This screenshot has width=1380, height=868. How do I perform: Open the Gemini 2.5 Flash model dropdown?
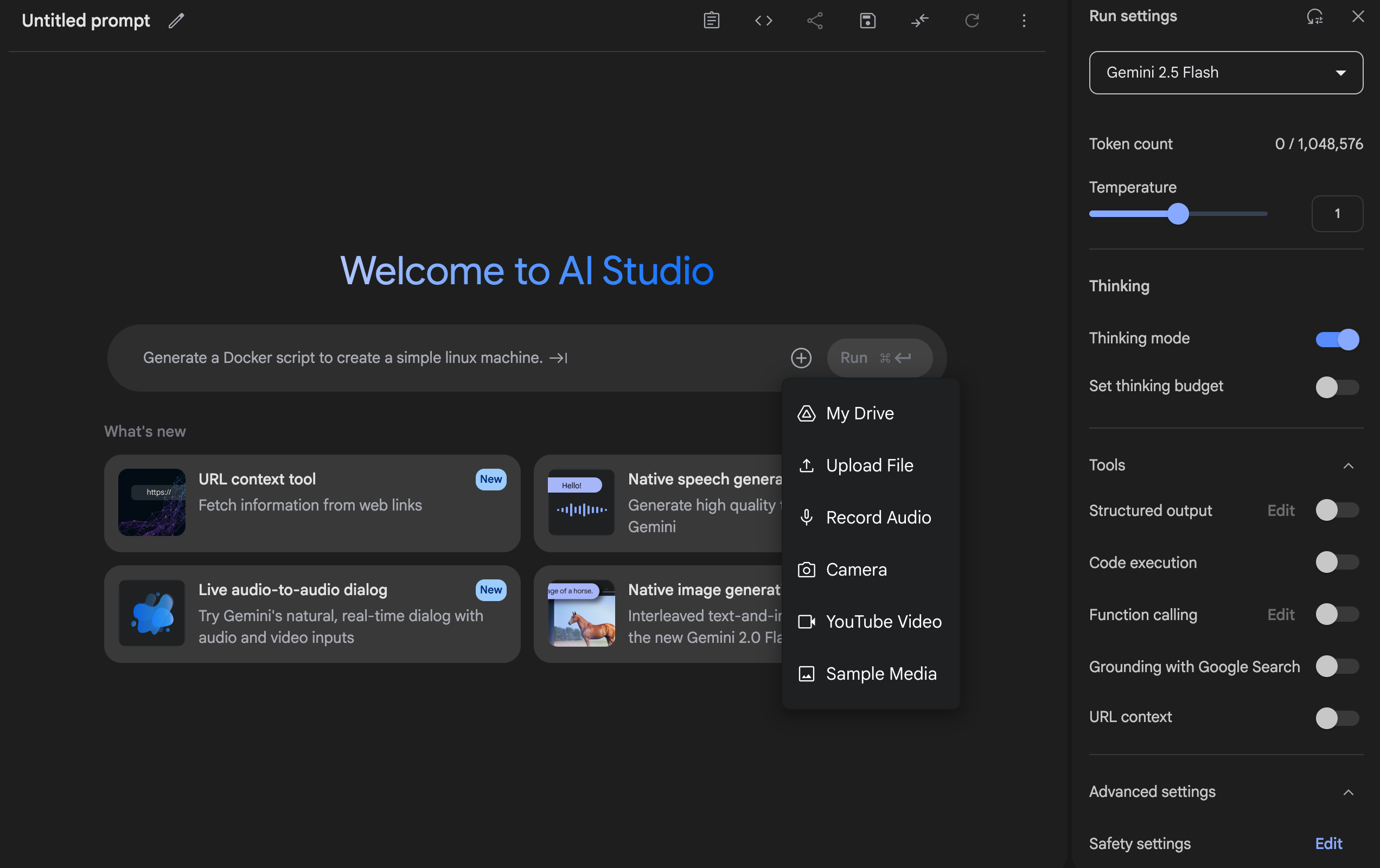click(x=1226, y=73)
